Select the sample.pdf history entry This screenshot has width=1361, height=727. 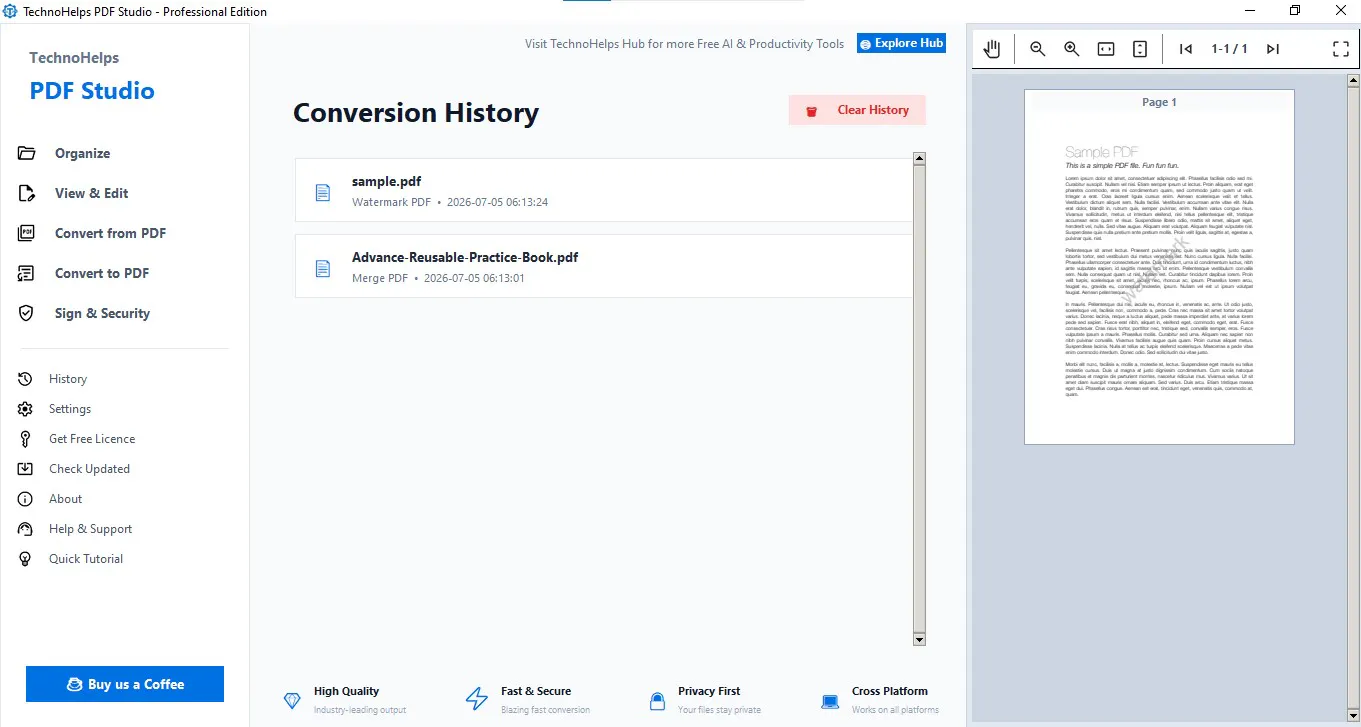(604, 190)
